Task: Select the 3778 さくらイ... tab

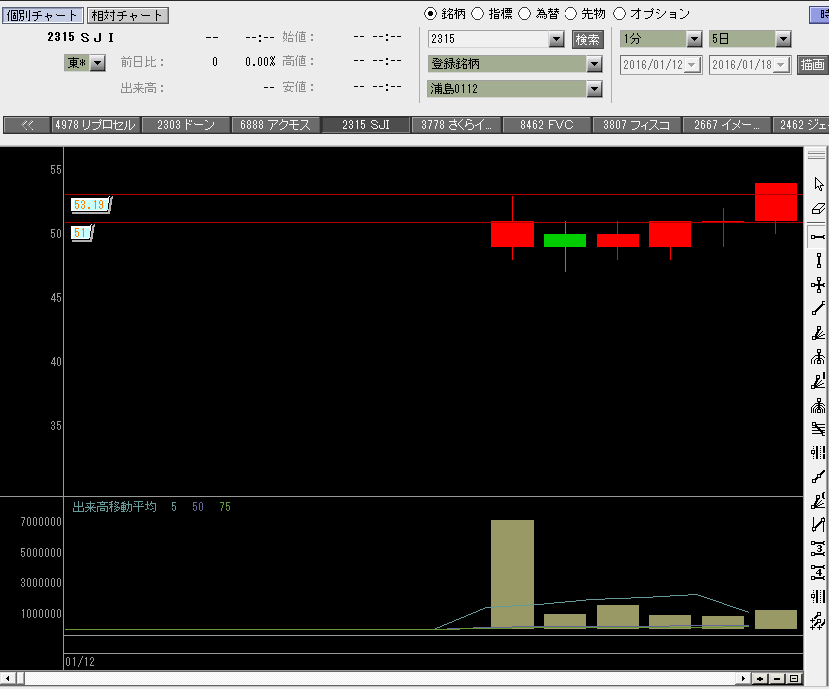Action: 456,125
